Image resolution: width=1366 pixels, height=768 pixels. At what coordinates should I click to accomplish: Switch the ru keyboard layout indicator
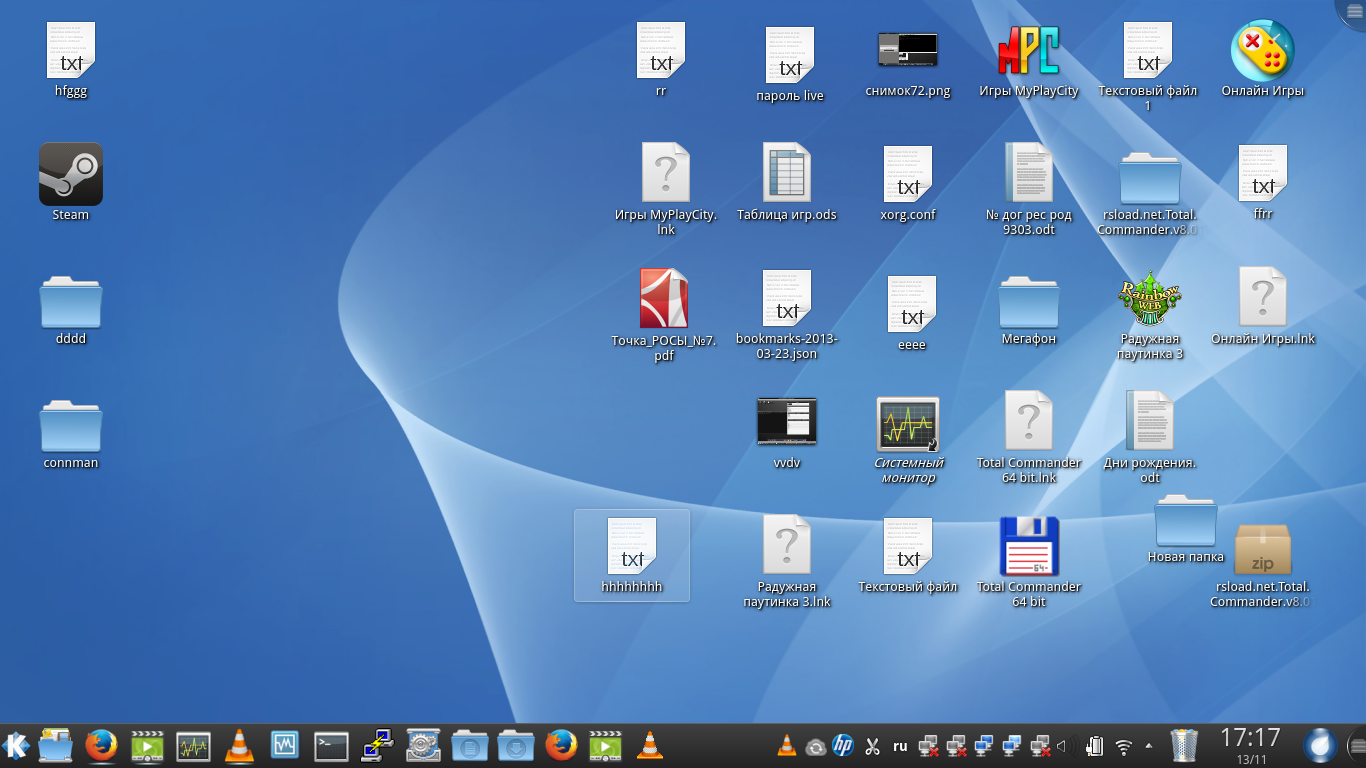[900, 746]
